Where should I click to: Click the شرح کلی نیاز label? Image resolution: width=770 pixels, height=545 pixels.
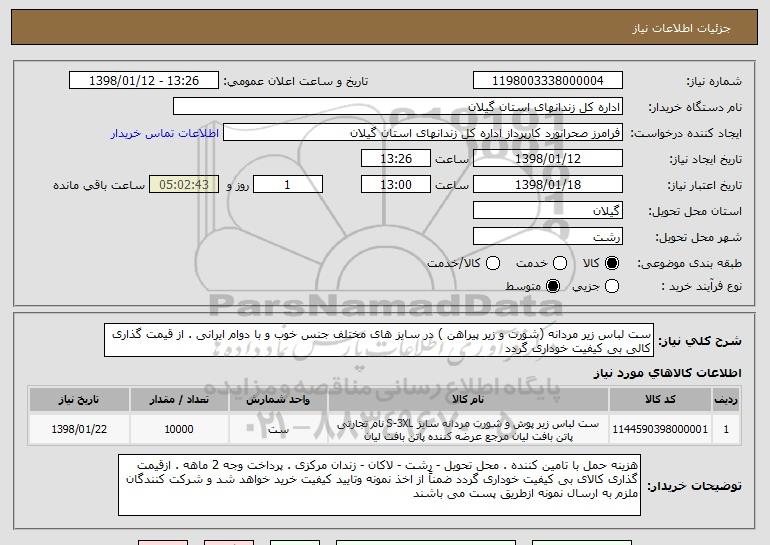(x=700, y=341)
